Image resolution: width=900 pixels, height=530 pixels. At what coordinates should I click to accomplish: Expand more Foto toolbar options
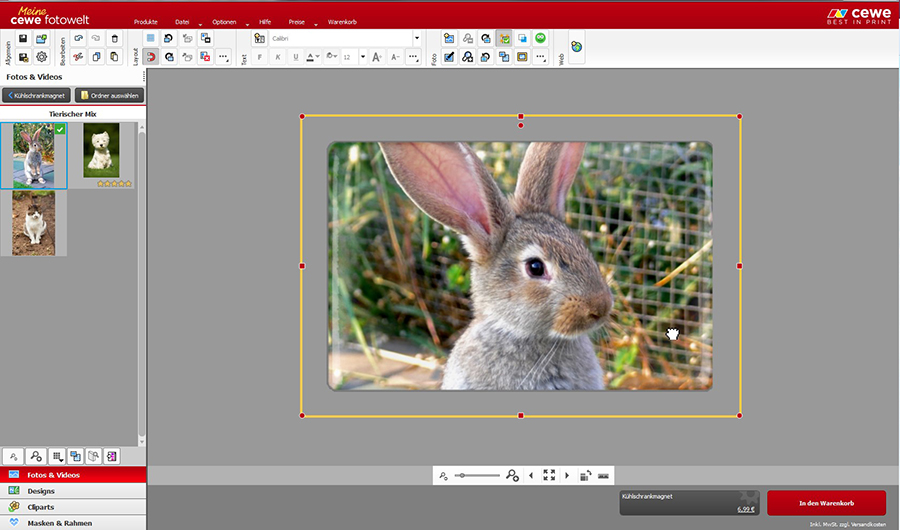point(540,57)
